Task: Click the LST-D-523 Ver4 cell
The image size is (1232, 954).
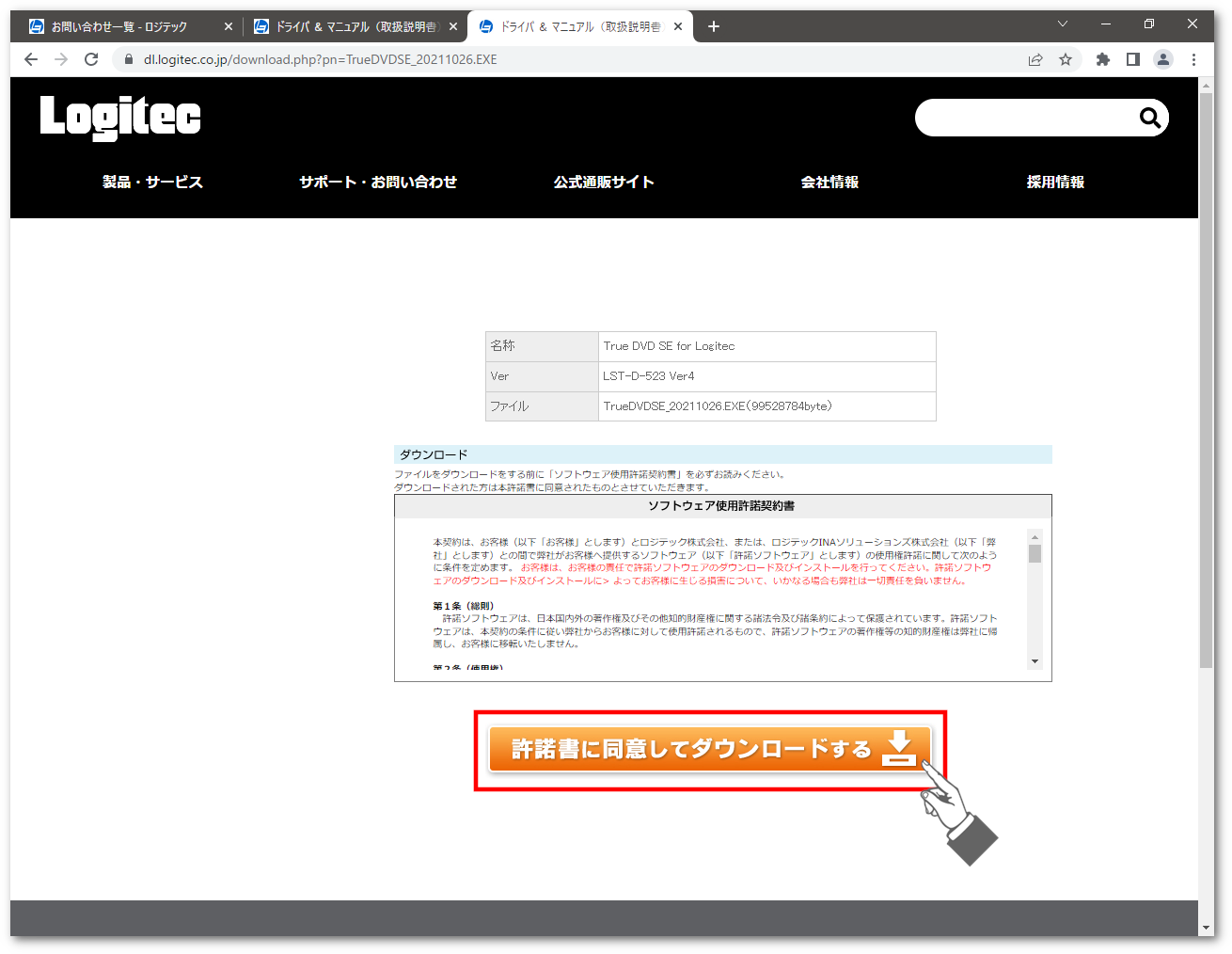Action: 766,376
